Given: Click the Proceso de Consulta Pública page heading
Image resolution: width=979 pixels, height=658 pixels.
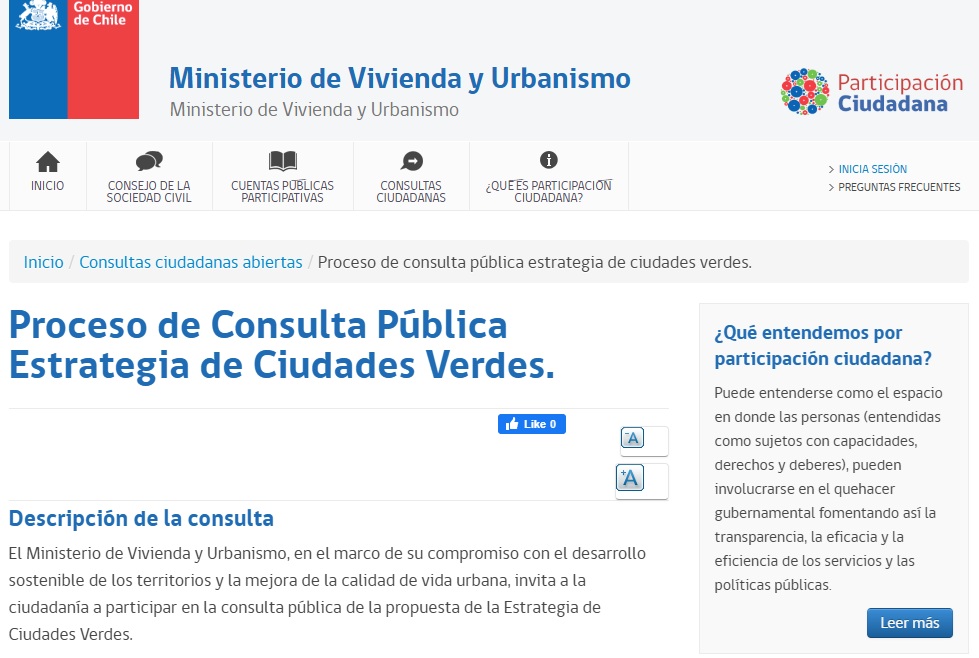Looking at the screenshot, I should 281,345.
